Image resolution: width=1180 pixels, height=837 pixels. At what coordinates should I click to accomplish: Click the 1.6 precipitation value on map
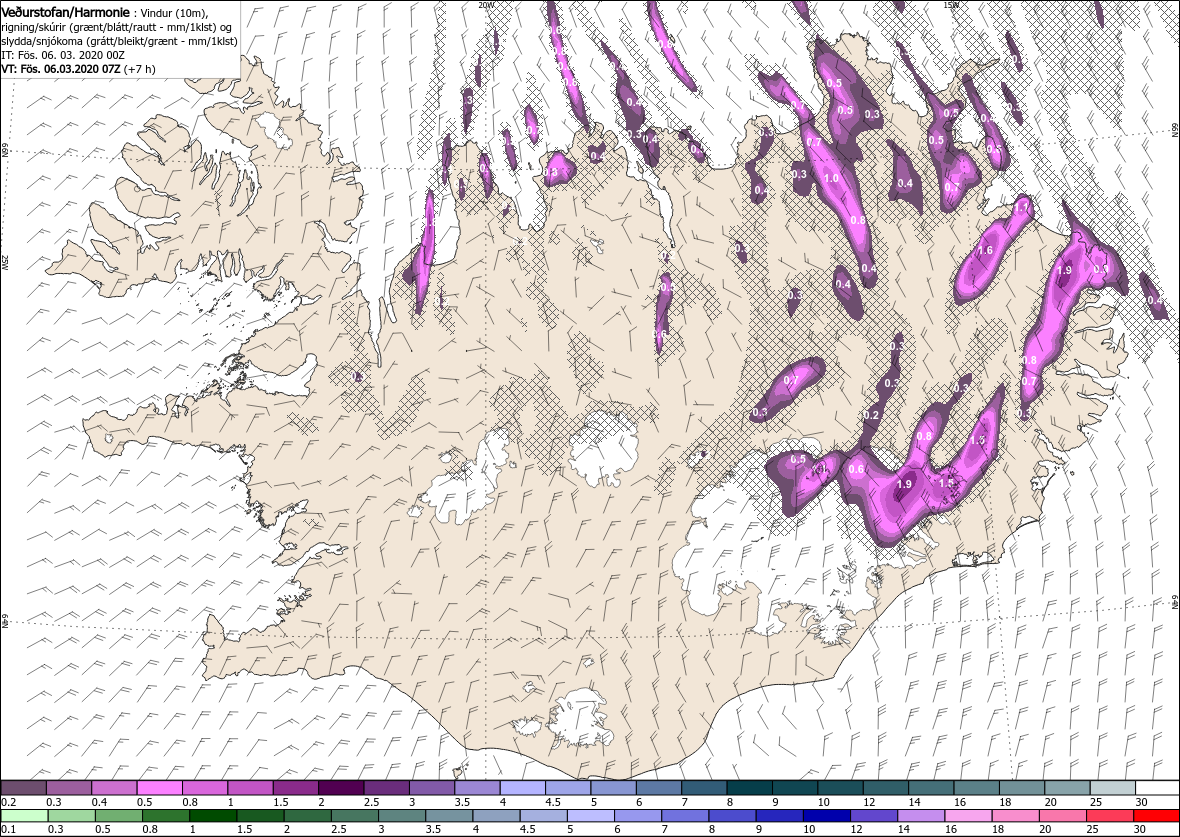[x=984, y=251]
